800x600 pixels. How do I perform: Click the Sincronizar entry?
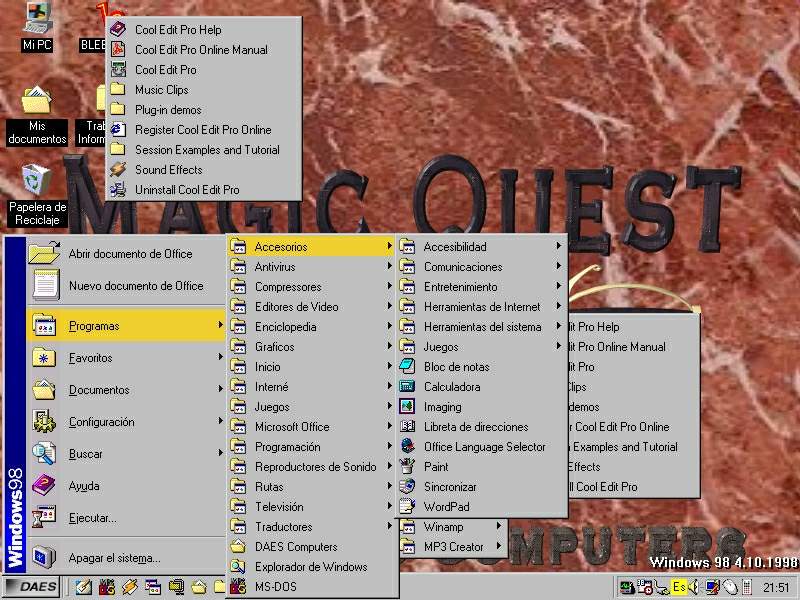(483, 487)
